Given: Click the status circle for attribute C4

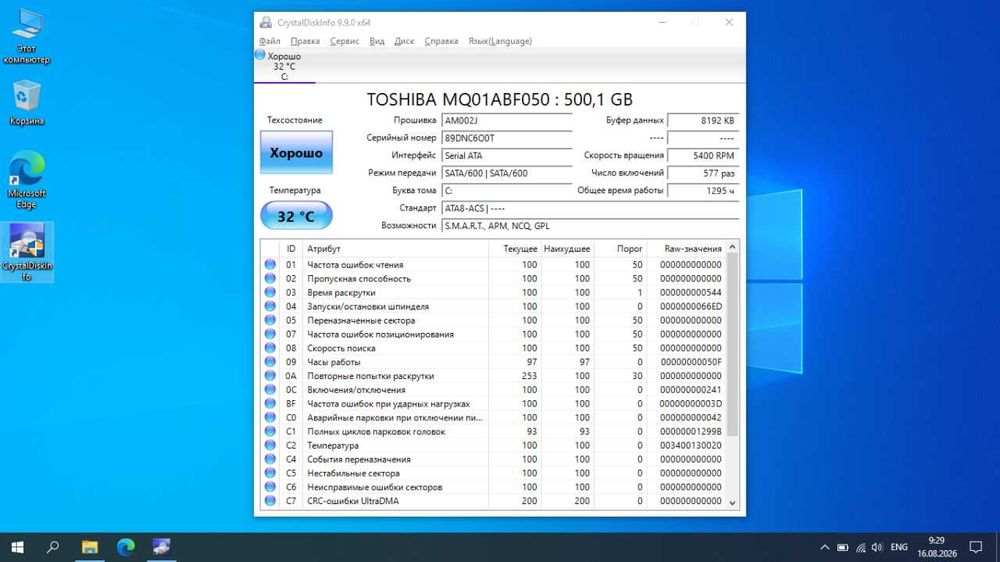Looking at the screenshot, I should point(270,459).
